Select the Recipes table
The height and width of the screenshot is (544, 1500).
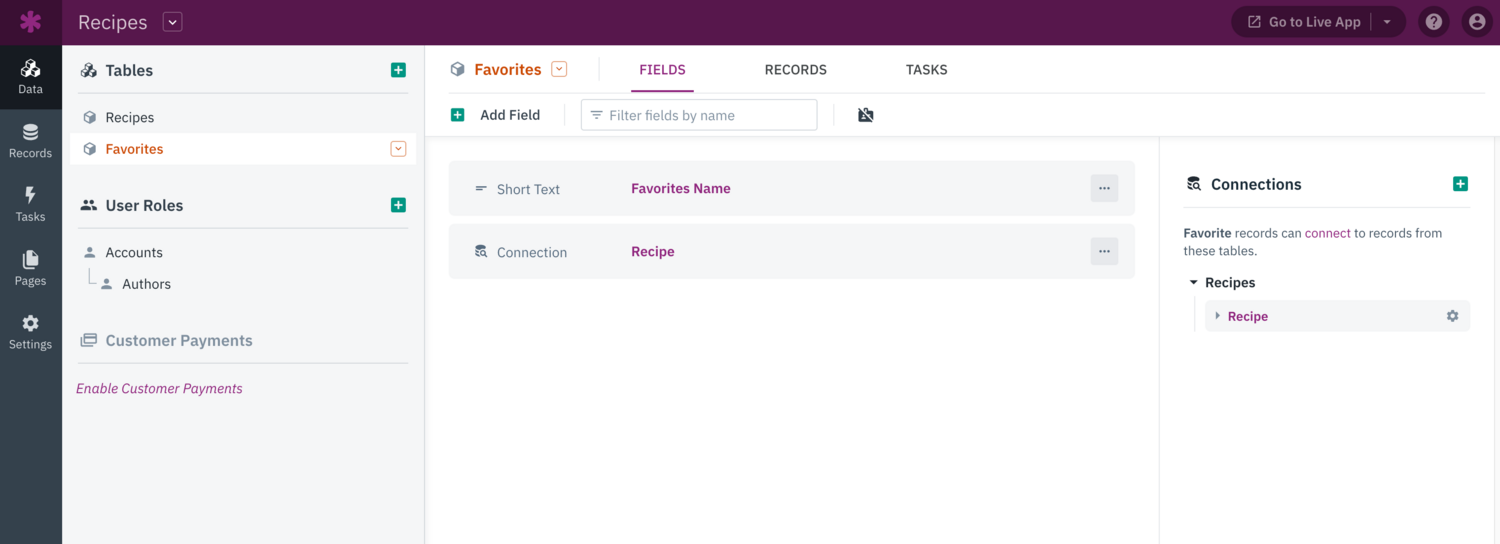coord(130,117)
